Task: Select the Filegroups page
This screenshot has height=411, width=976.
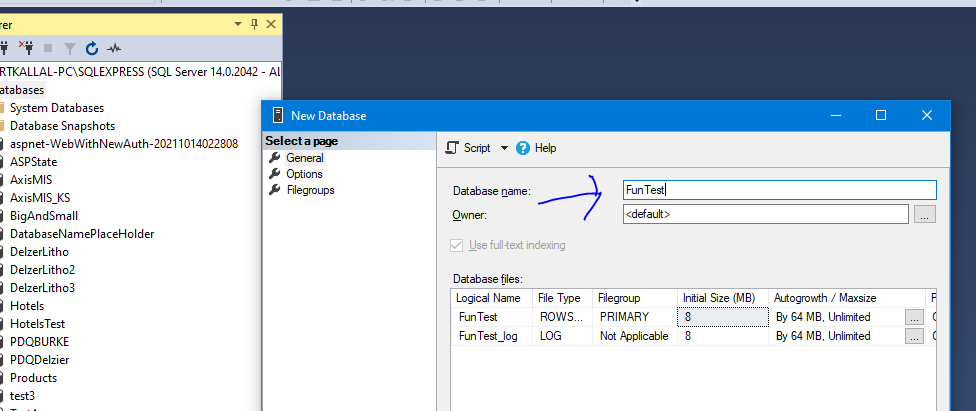Action: [x=311, y=191]
